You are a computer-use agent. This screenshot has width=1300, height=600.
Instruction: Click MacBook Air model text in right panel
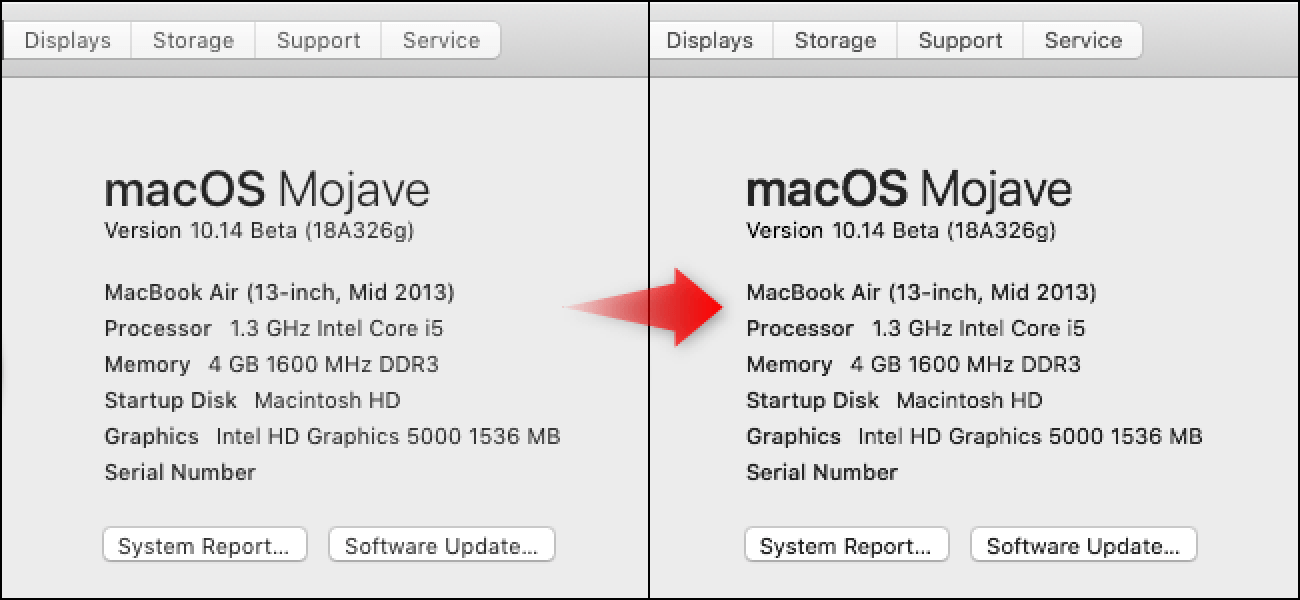921,293
